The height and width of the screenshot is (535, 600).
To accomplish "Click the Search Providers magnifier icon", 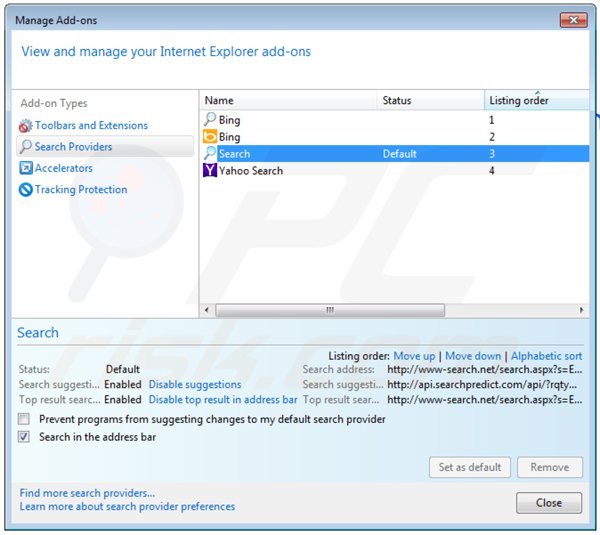I will (26, 147).
